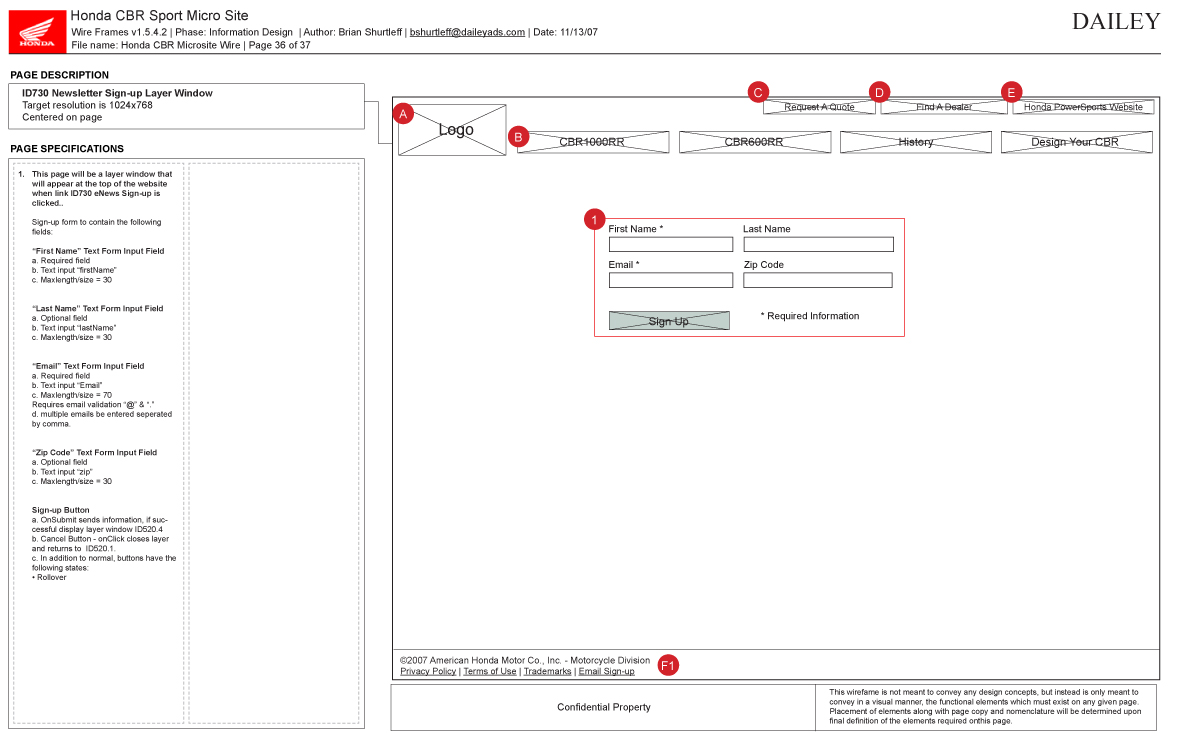
Task: Open Honda PowerSports Website link
Action: [x=1083, y=107]
